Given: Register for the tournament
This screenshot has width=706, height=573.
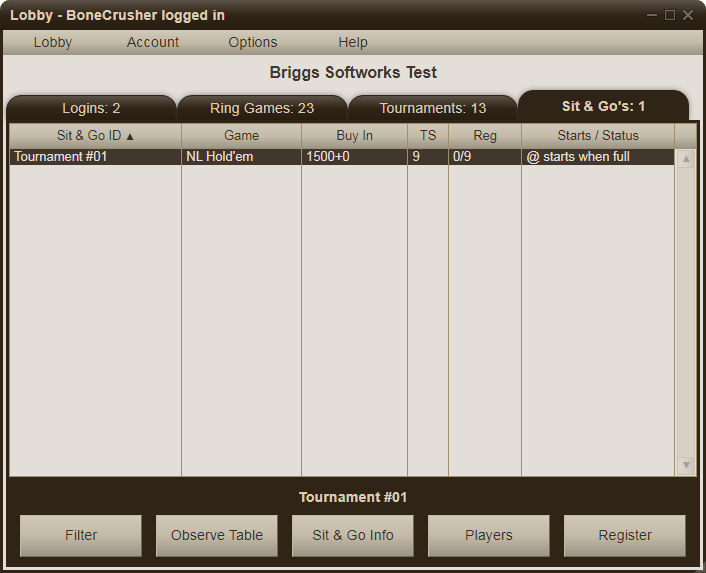Looking at the screenshot, I should point(625,536).
